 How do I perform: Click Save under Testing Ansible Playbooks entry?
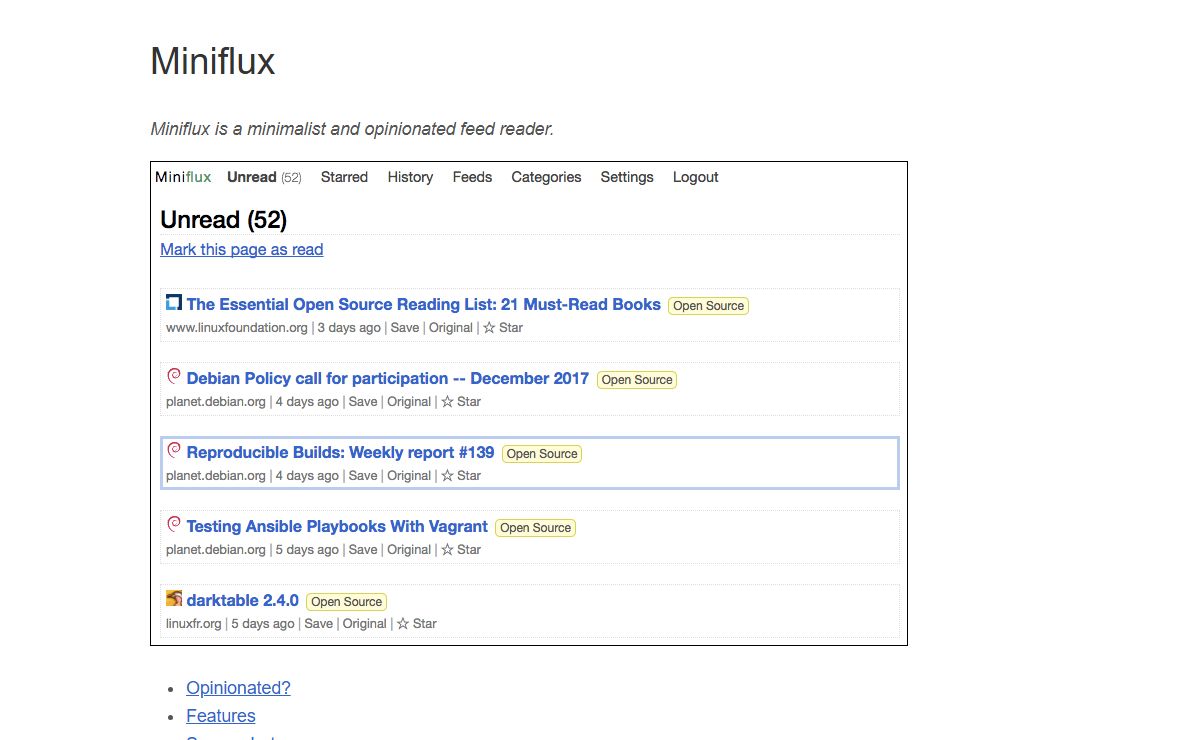(363, 550)
